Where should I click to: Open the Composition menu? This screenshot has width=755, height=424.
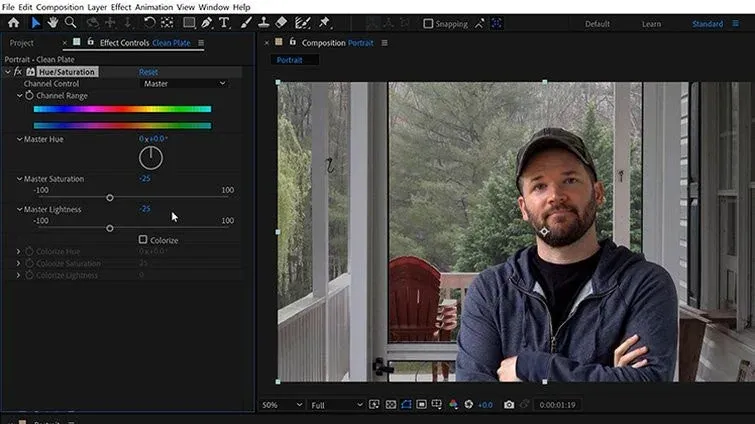click(x=60, y=7)
